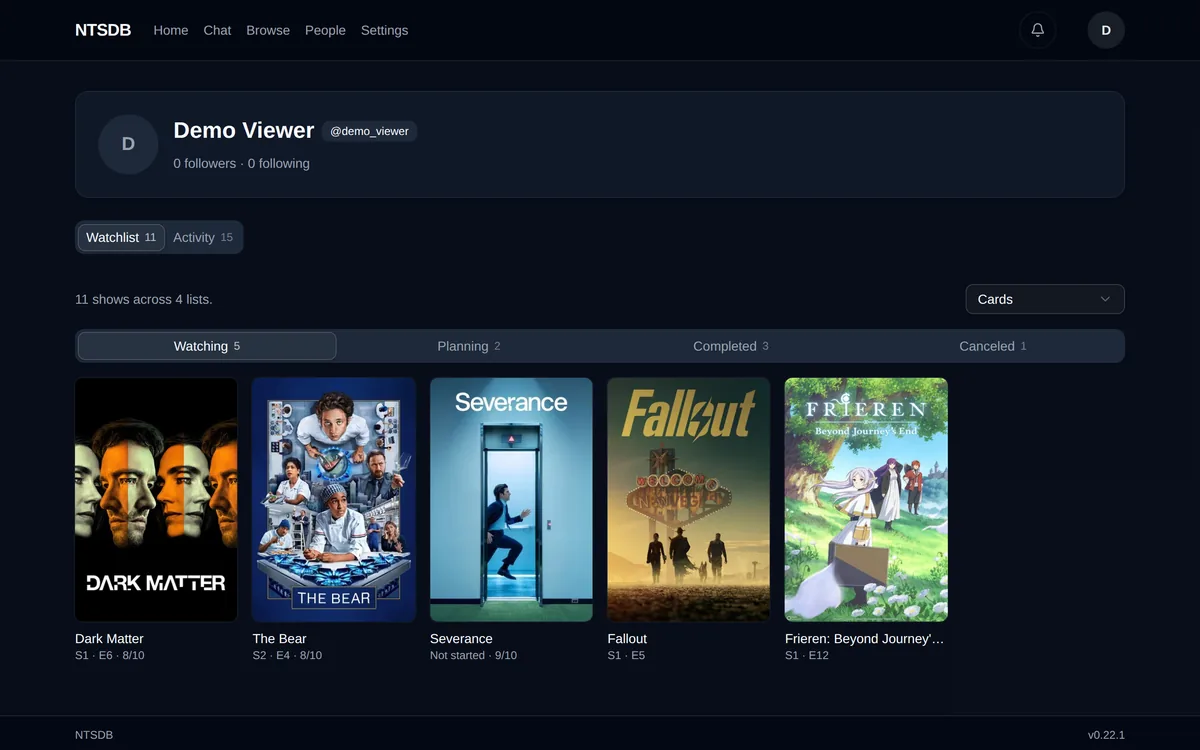Expand the Cards view dropdown
Viewport: 1200px width, 750px height.
point(1045,299)
